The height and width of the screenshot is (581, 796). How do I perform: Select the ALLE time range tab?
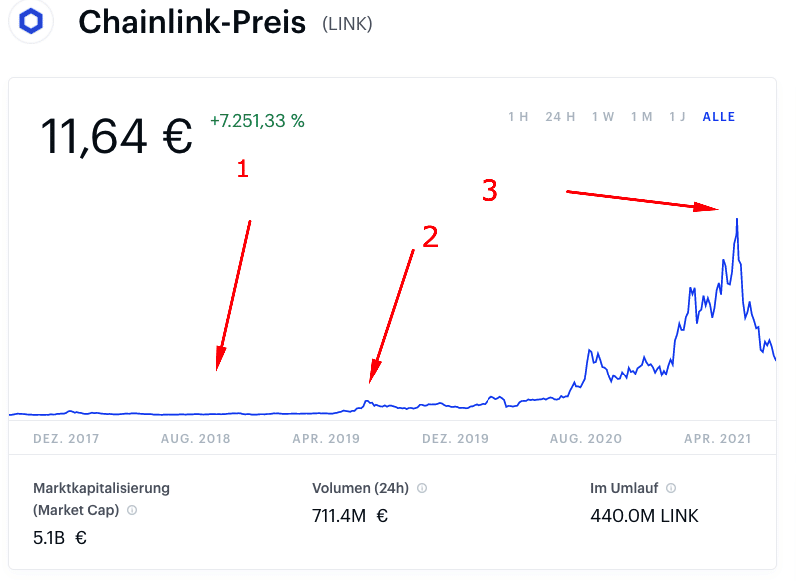719,117
